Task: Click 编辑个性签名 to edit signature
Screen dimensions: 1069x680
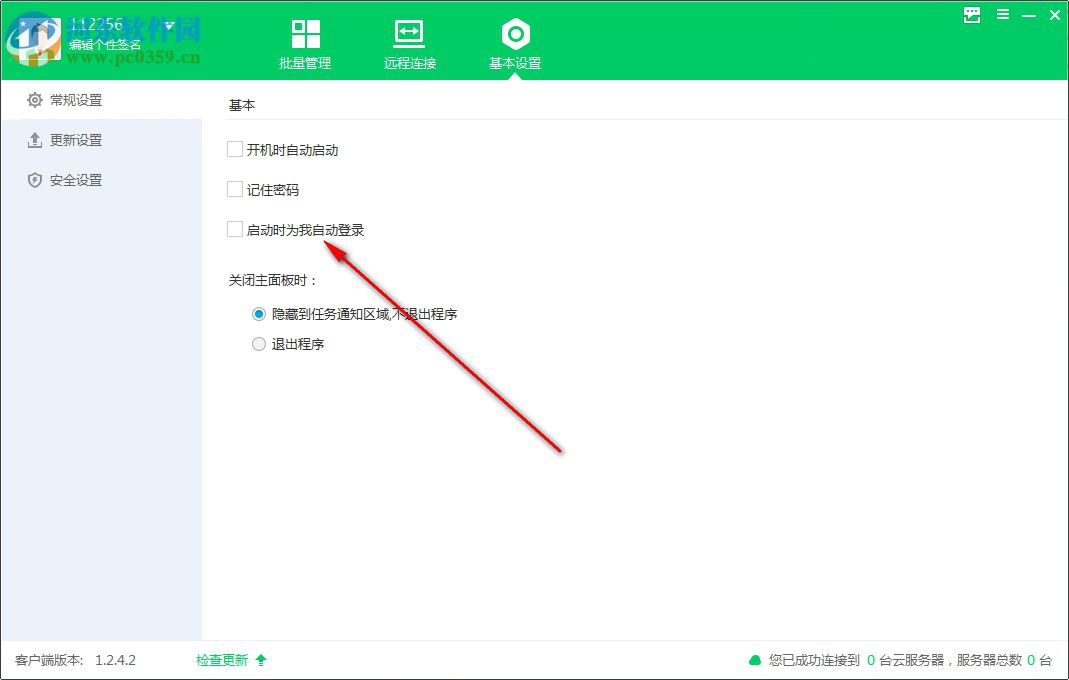Action: click(103, 45)
